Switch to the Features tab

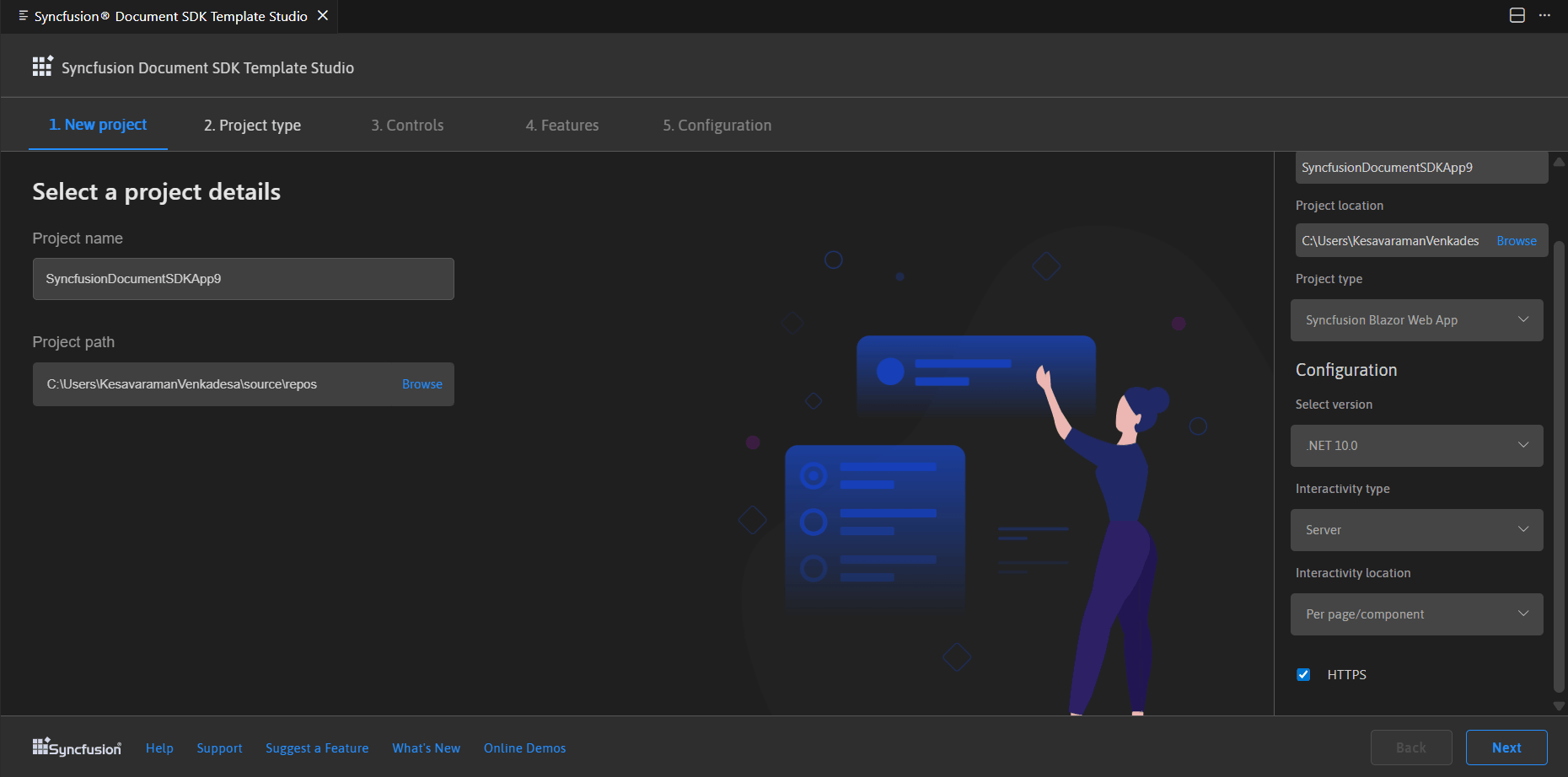[x=562, y=125]
